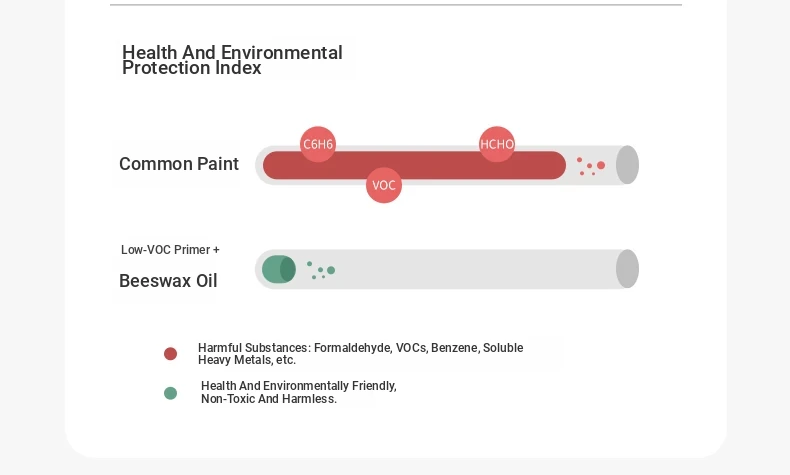
Task: Click the green dots cluster in Beeswax tube
Action: pos(321,270)
